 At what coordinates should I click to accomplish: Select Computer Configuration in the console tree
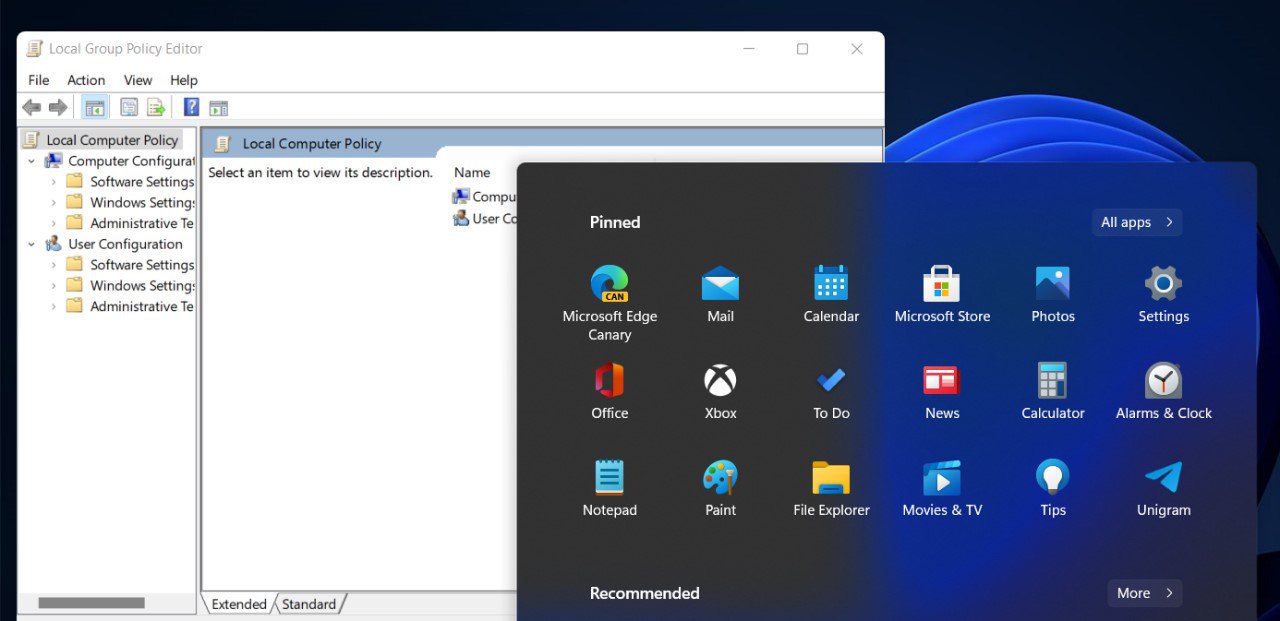coord(131,161)
